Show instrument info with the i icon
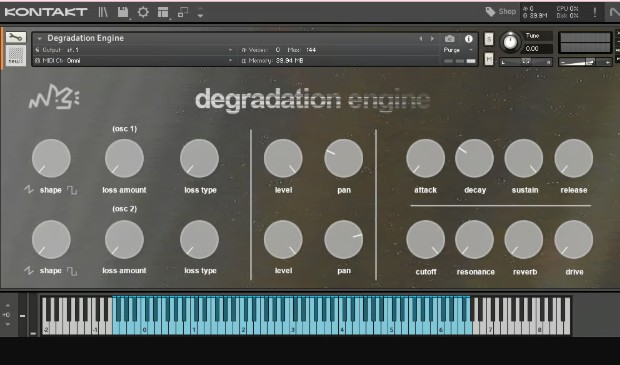620x365 pixels. [x=469, y=39]
